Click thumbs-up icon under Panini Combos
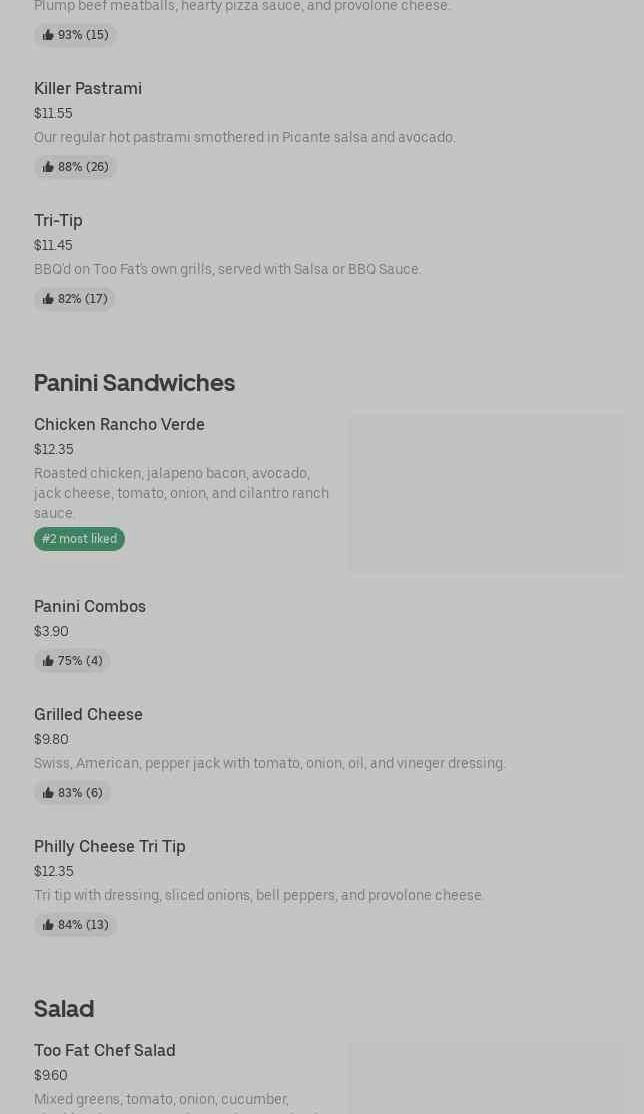 pyautogui.click(x=48, y=661)
